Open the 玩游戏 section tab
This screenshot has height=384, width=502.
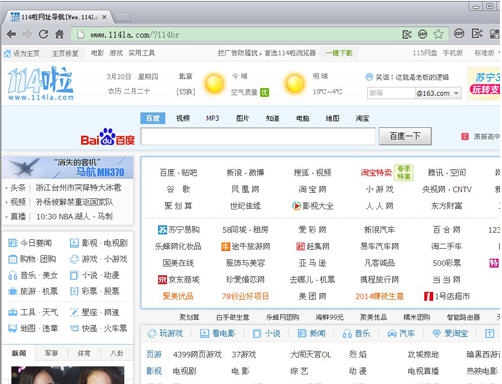tap(166, 333)
